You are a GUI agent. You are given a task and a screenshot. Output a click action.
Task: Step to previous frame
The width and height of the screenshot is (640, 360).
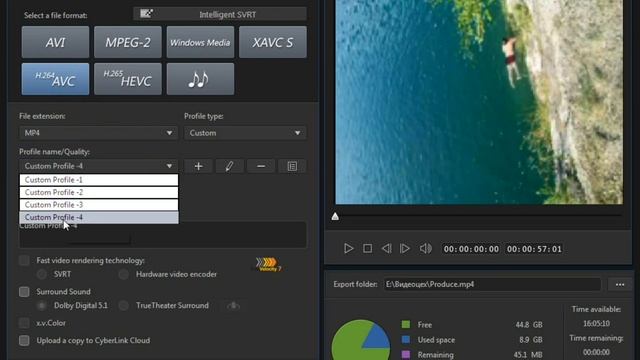point(386,249)
